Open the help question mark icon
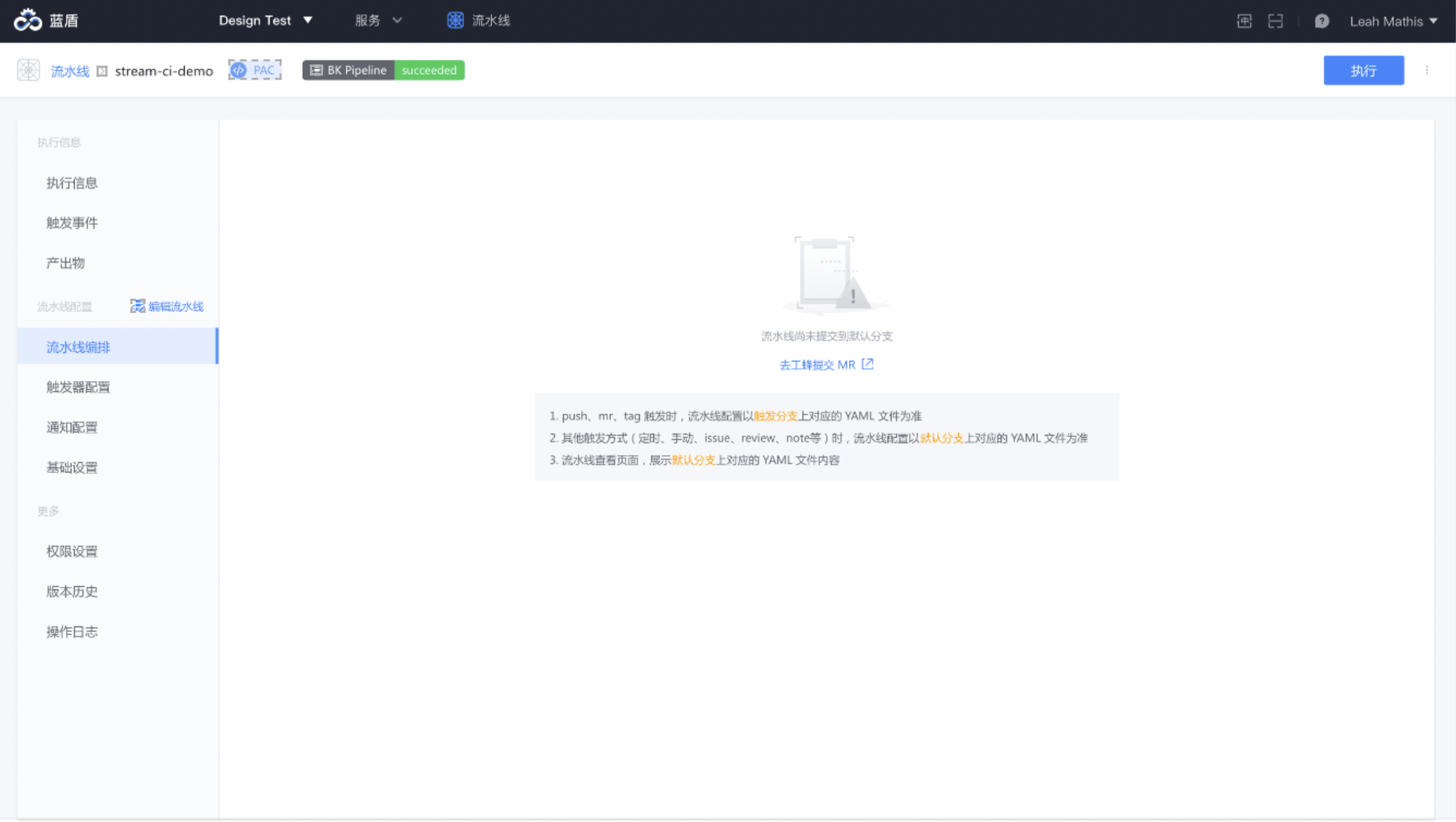The width and height of the screenshot is (1456, 822). [1322, 20]
